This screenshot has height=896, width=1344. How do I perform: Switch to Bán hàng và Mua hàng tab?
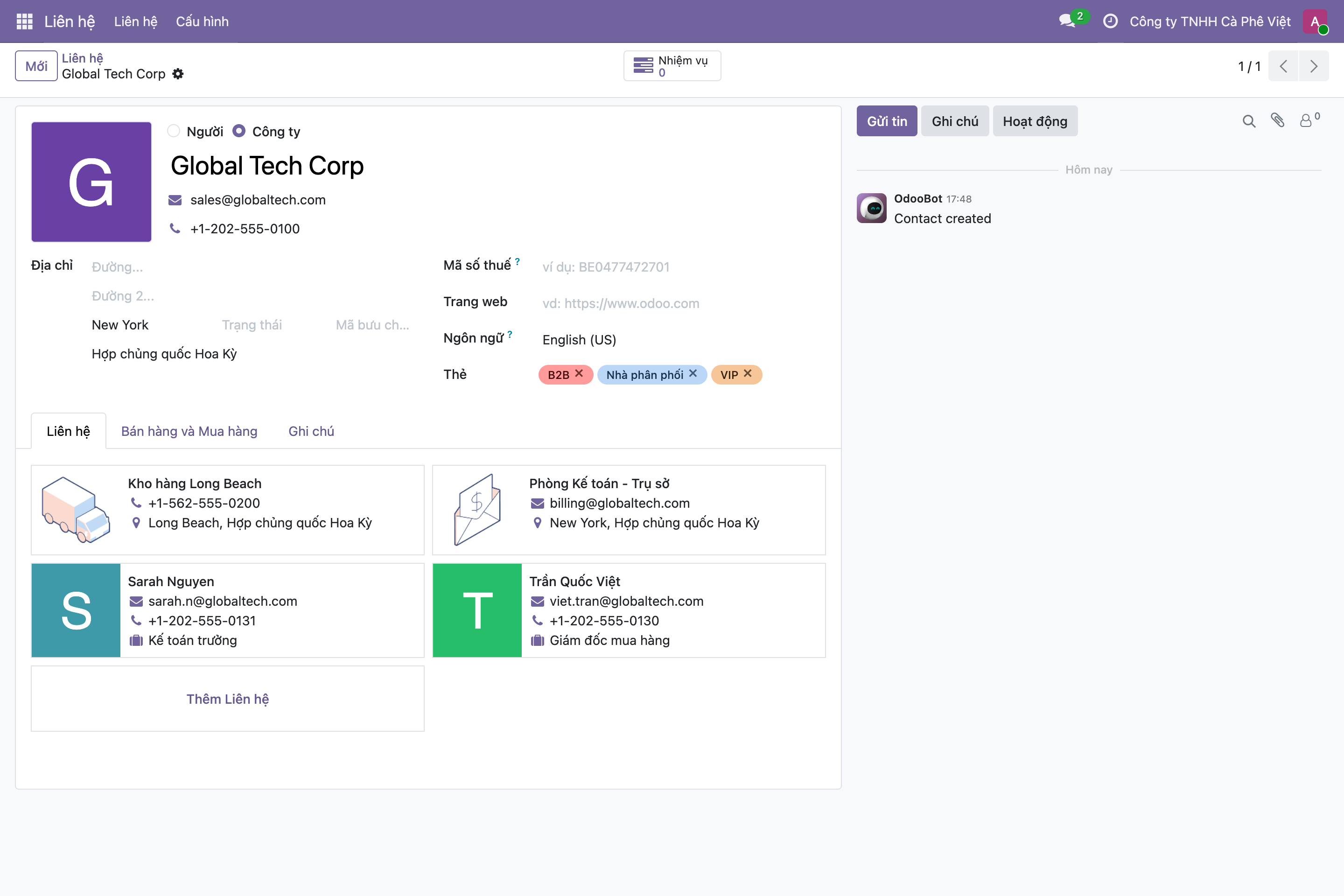[189, 431]
